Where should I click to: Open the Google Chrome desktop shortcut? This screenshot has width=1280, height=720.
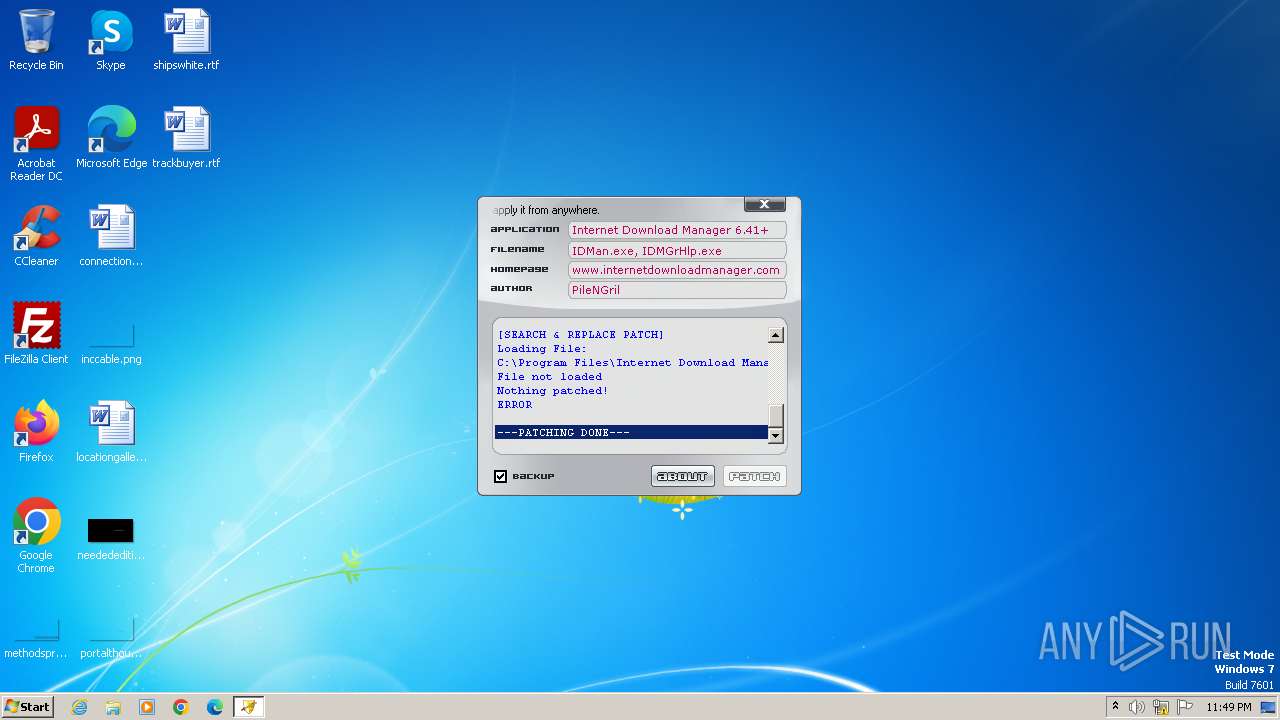[36, 536]
